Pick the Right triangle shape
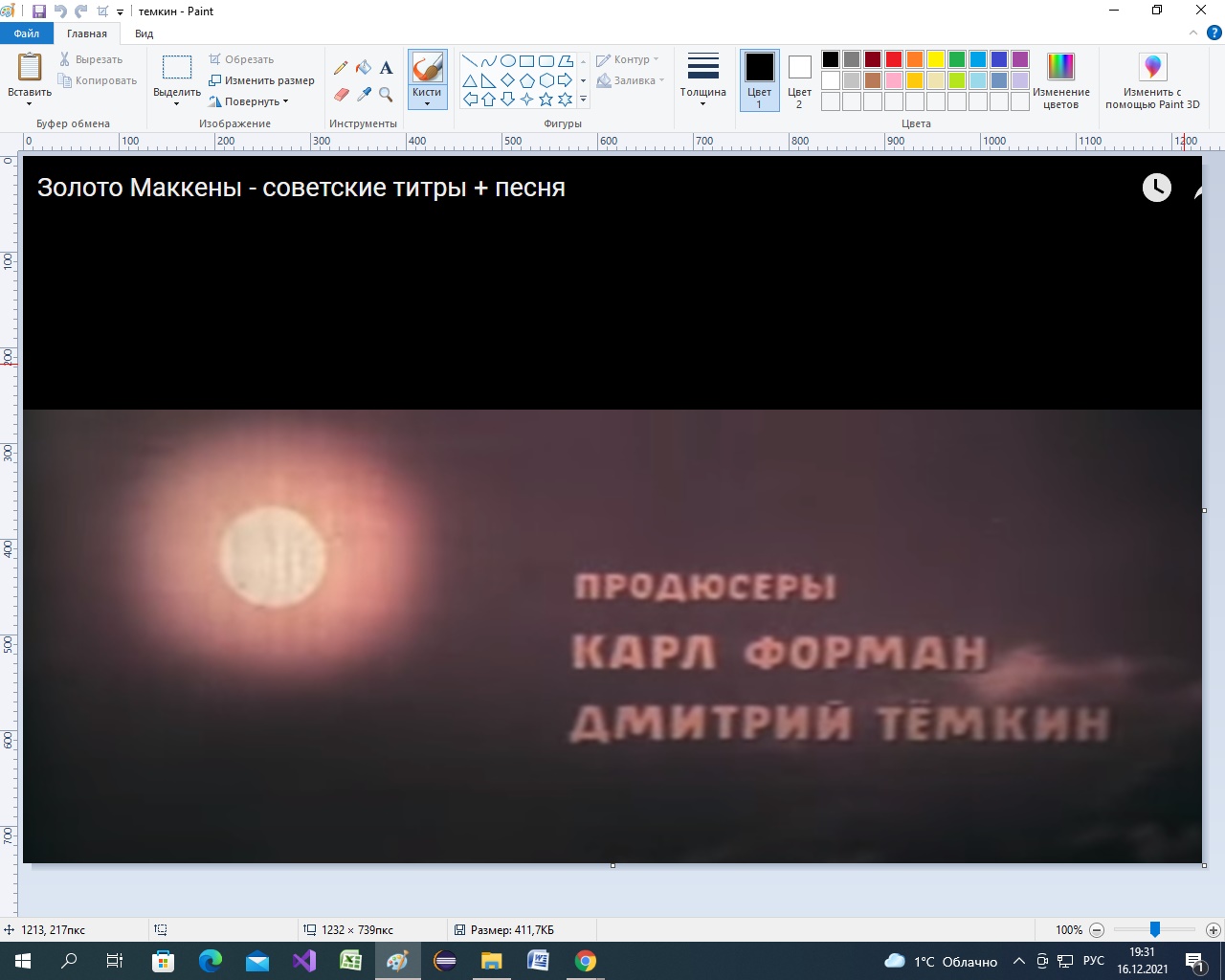 (x=489, y=80)
